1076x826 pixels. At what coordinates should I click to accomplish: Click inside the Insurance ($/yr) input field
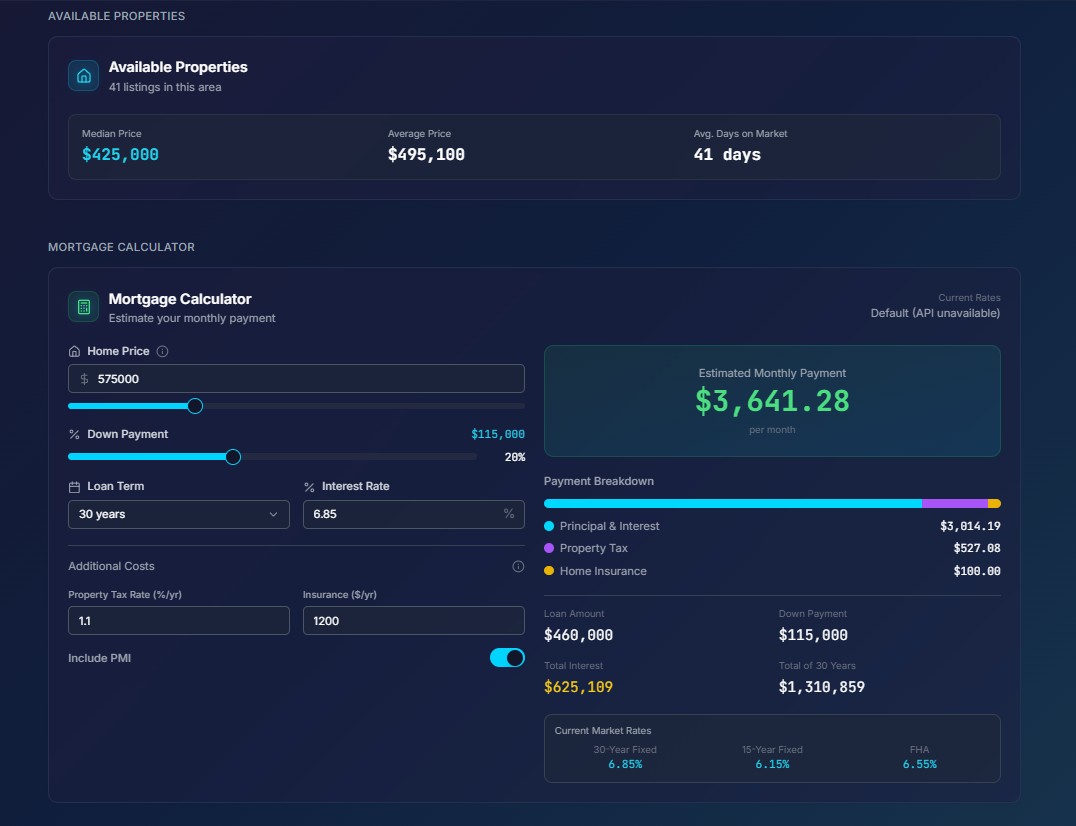coord(413,620)
